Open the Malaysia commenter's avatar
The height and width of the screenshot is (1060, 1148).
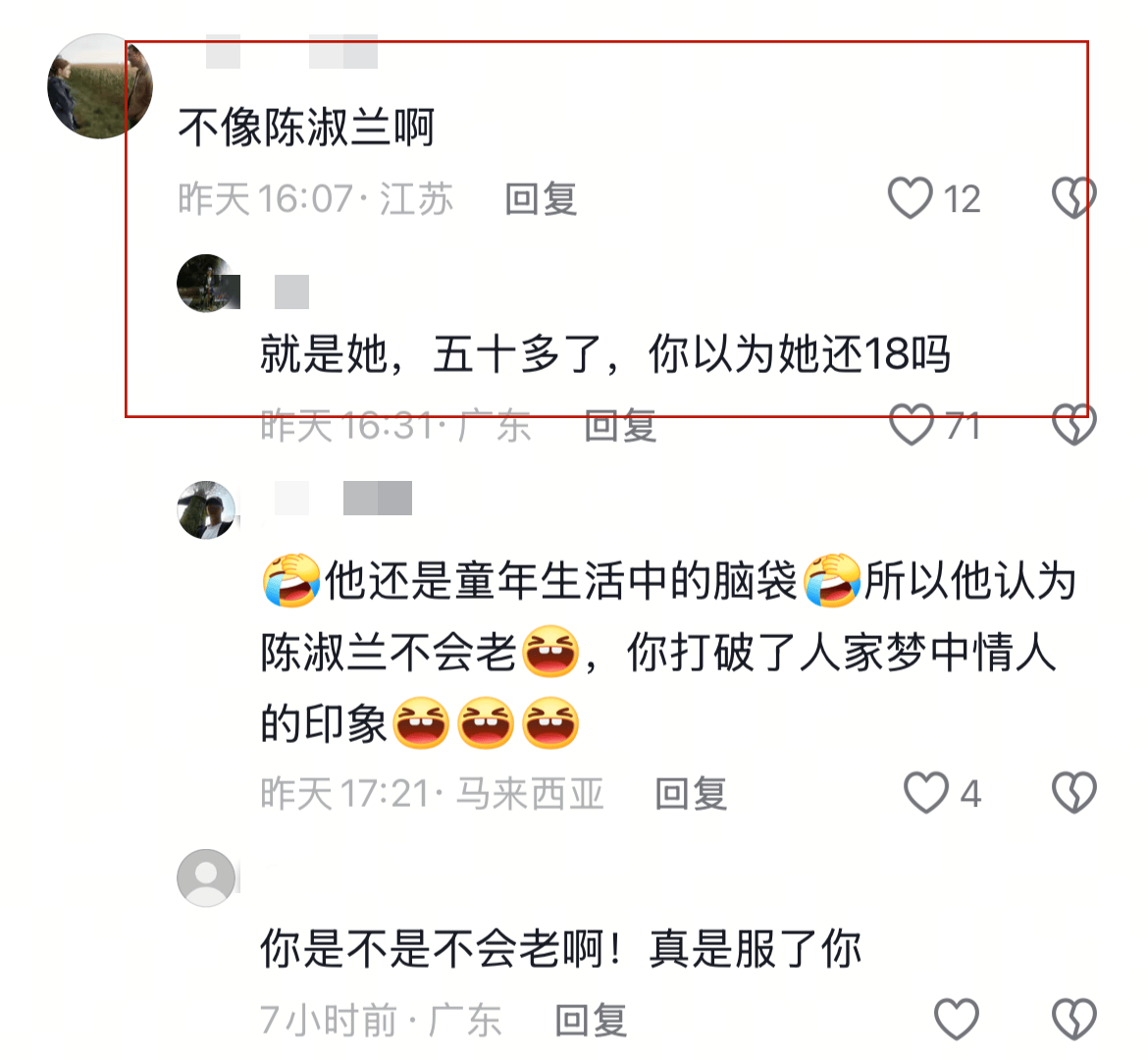pos(207,509)
